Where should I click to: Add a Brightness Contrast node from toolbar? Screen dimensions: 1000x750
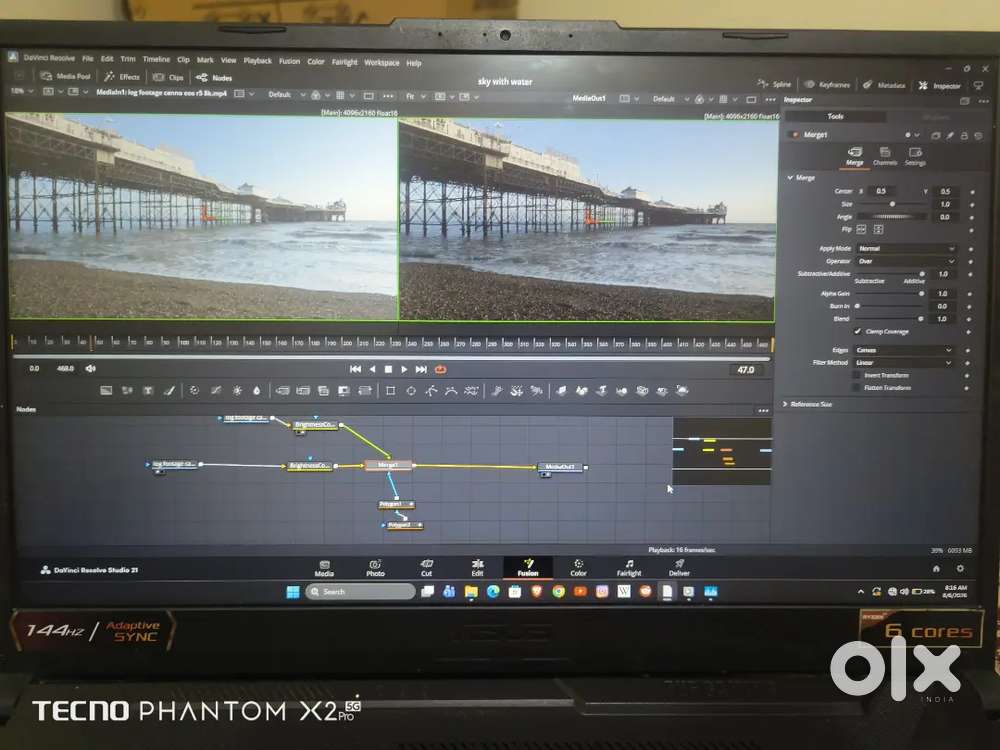pos(237,390)
